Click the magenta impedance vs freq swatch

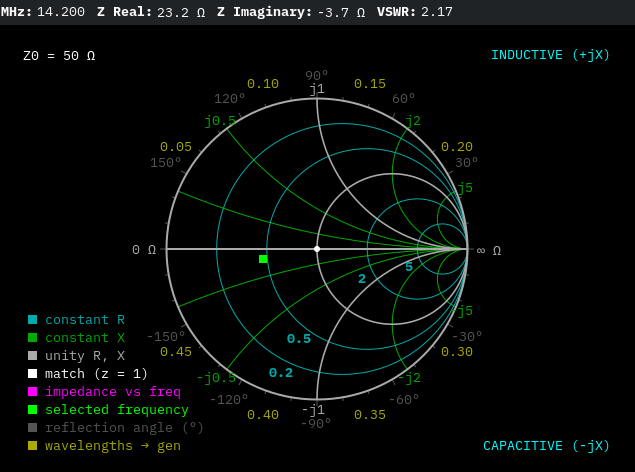click(x=32, y=391)
